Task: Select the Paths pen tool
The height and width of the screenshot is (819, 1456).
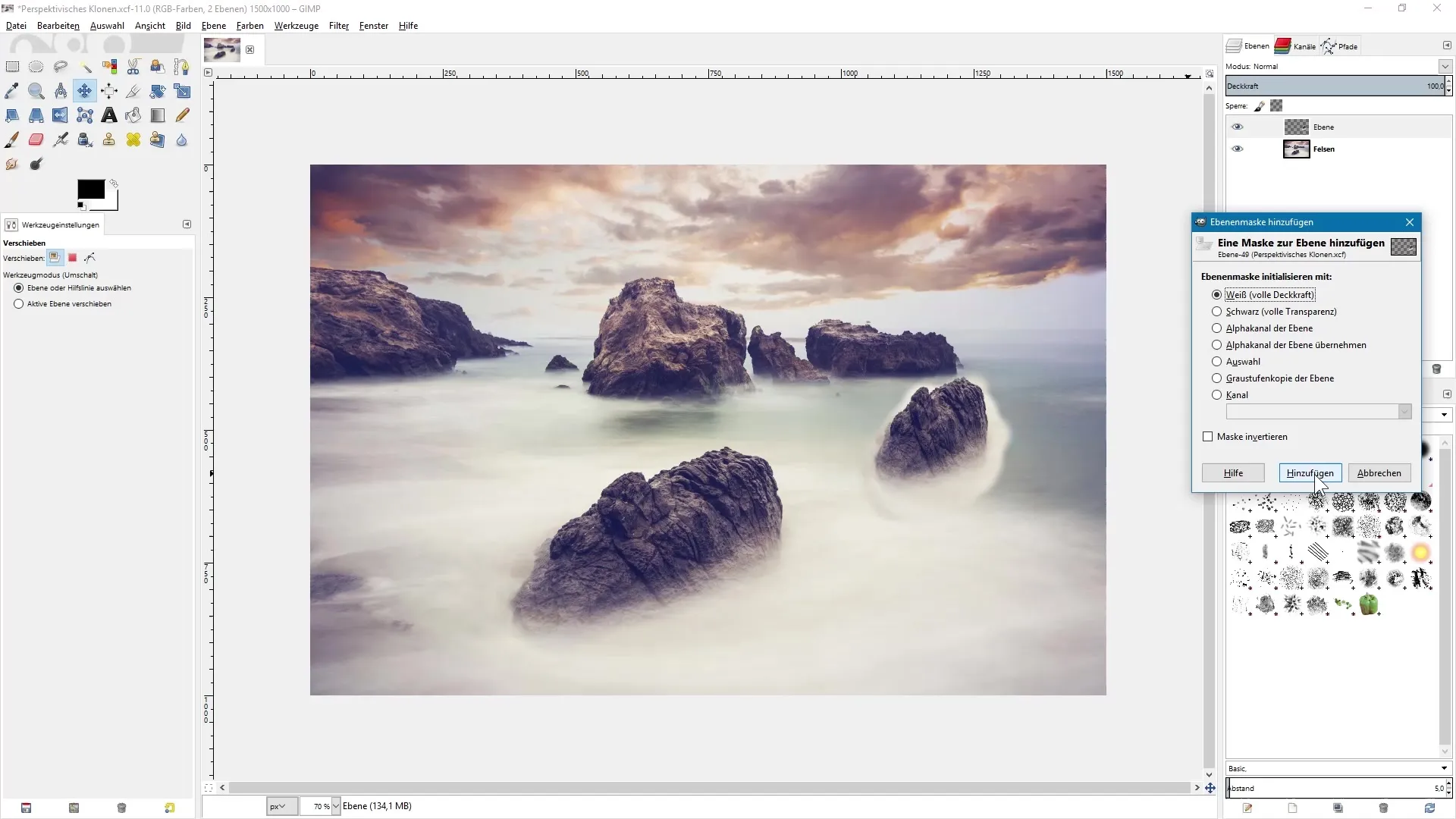Action: (182, 67)
